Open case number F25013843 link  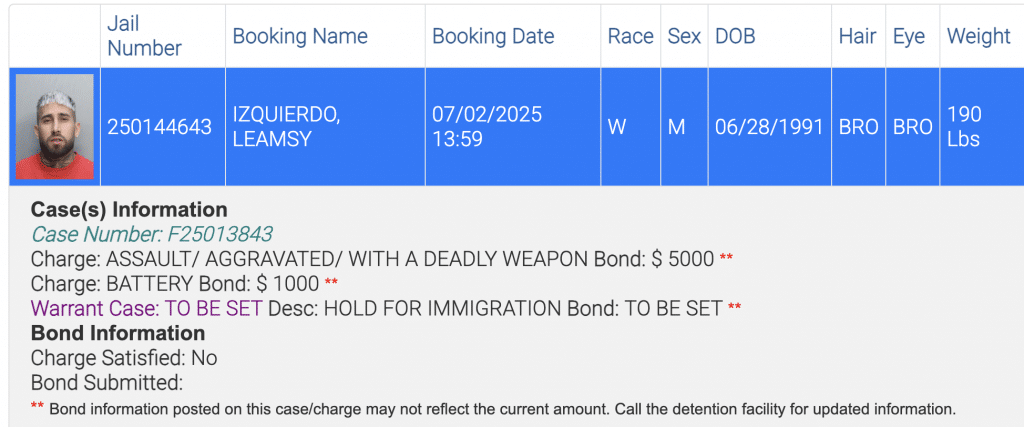tap(152, 235)
